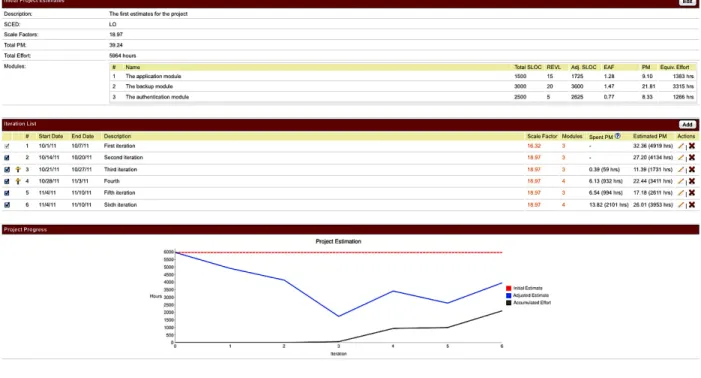Screen dimensions: 701x378
Task: Click the '5964 hours' Total Effort value
Action: point(122,56)
